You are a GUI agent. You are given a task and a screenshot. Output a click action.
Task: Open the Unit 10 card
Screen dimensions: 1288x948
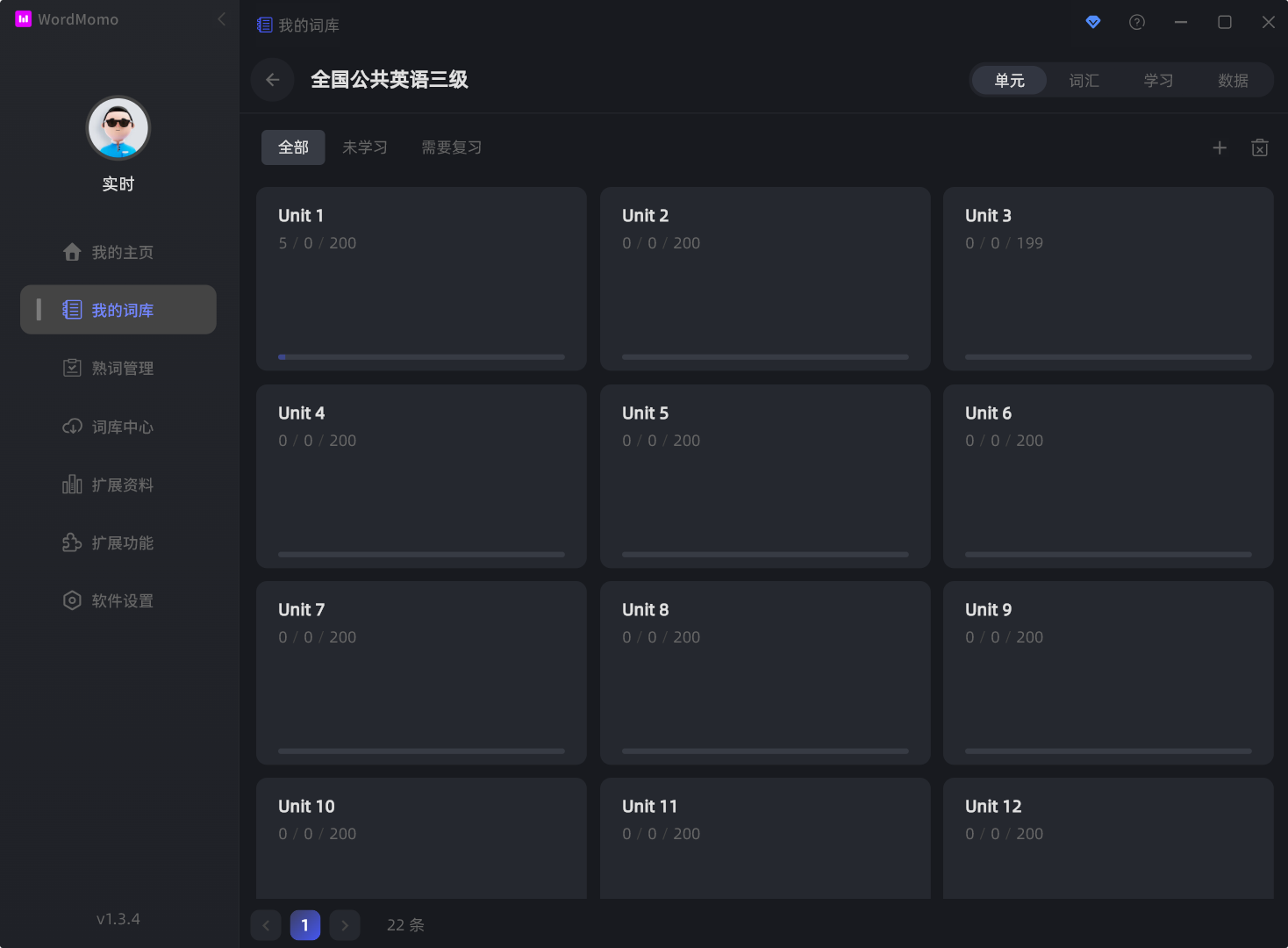coord(421,838)
